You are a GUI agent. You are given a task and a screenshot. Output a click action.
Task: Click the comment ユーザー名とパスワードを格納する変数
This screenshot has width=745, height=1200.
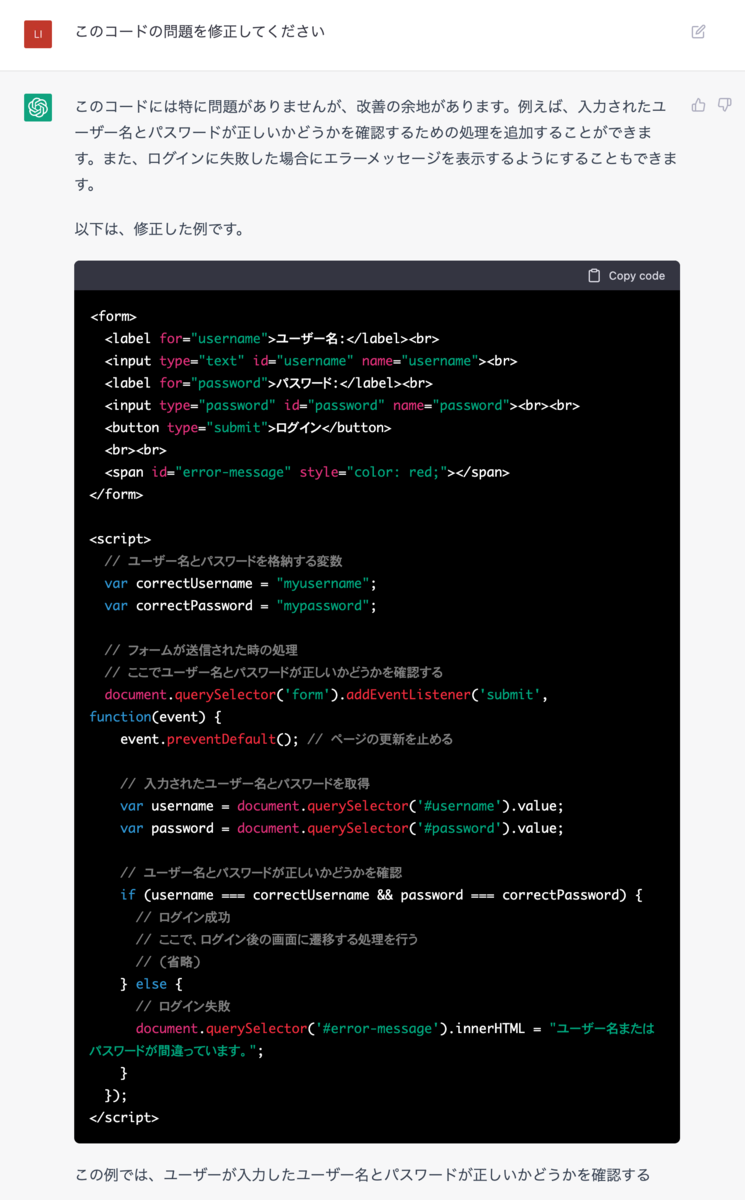coord(223,561)
